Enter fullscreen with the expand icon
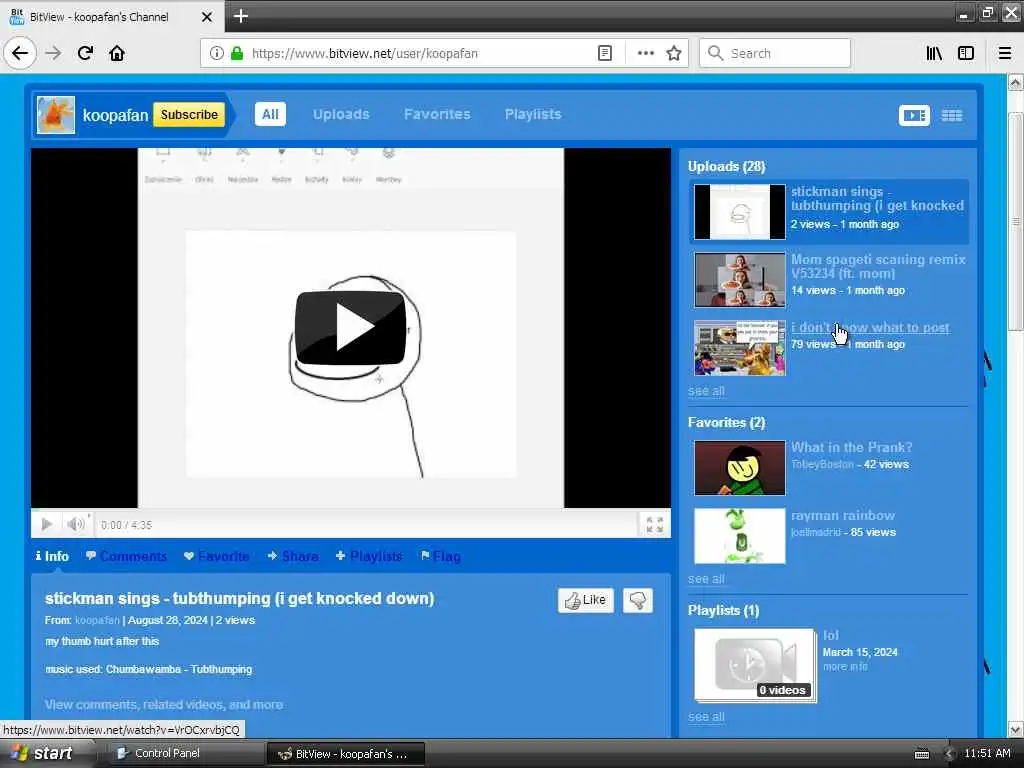 point(655,524)
